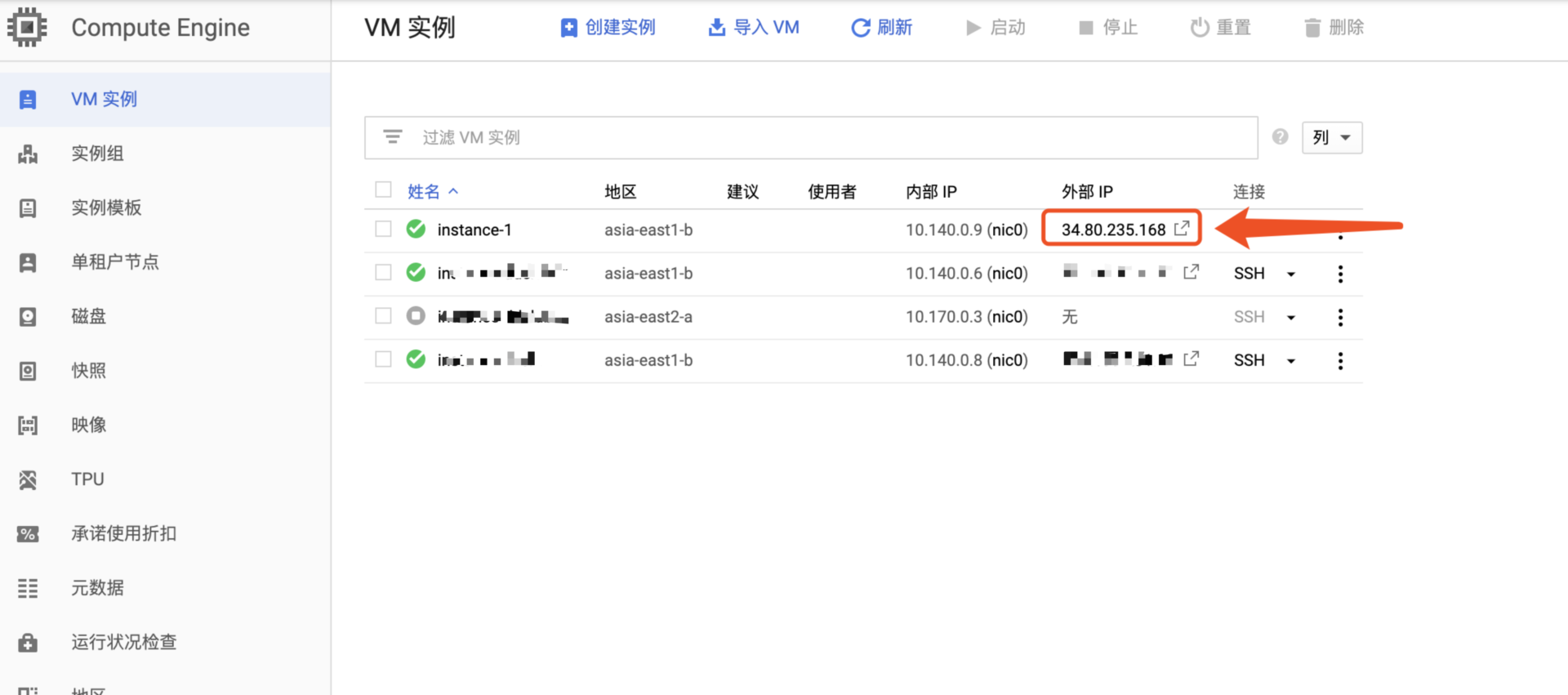The height and width of the screenshot is (695, 1568).
Task: Click the 启动 button
Action: click(x=996, y=28)
